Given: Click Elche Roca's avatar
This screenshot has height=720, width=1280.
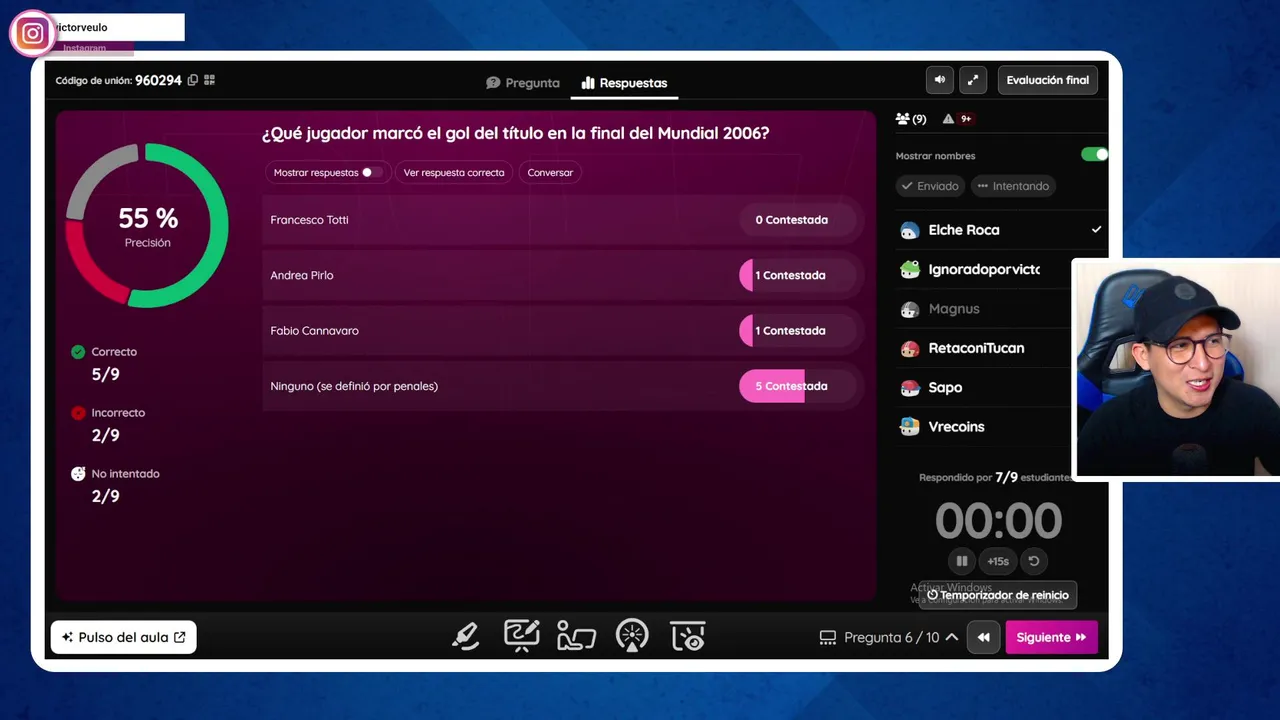Looking at the screenshot, I should (x=909, y=230).
